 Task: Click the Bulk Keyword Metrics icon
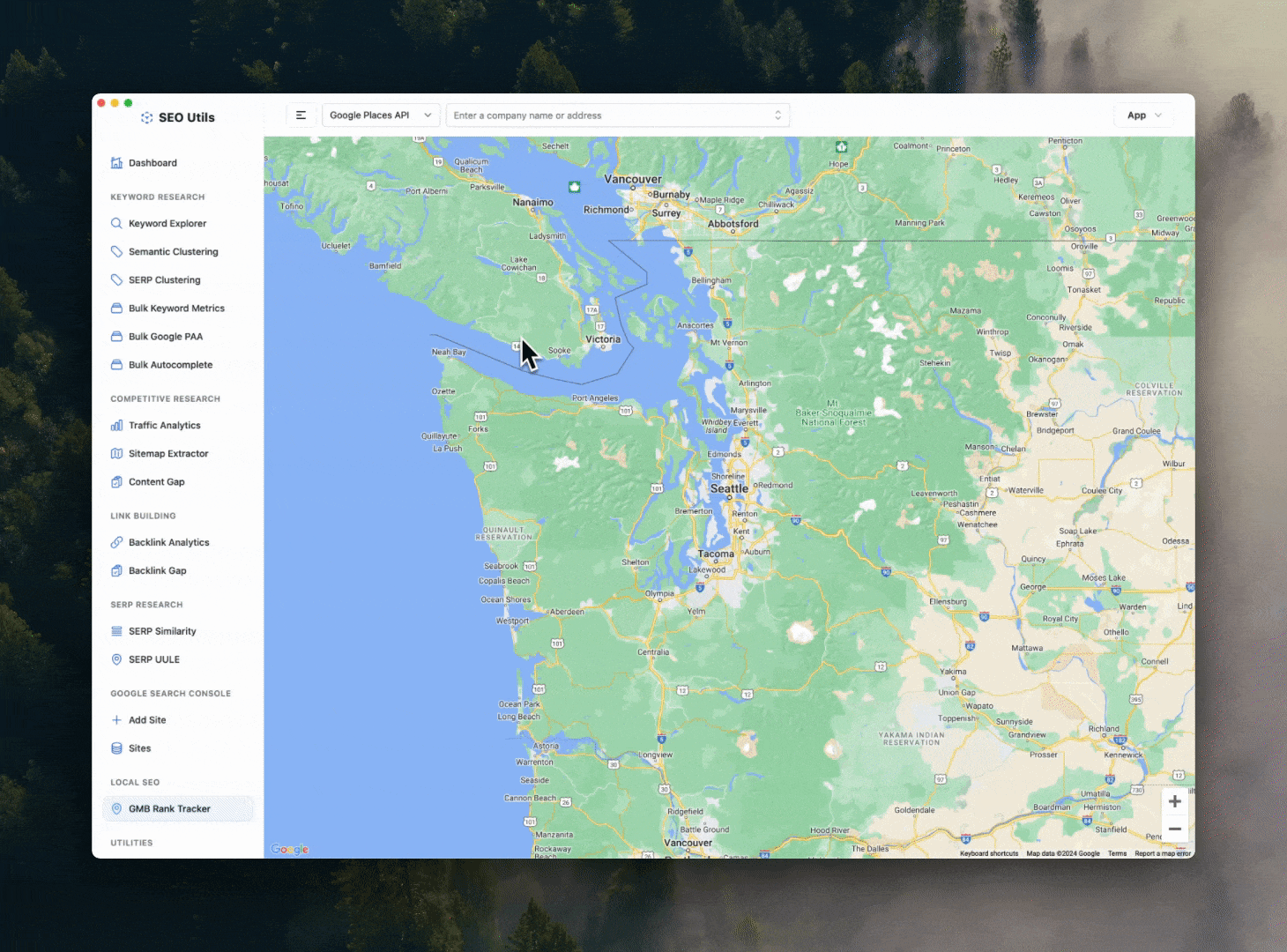tap(116, 309)
